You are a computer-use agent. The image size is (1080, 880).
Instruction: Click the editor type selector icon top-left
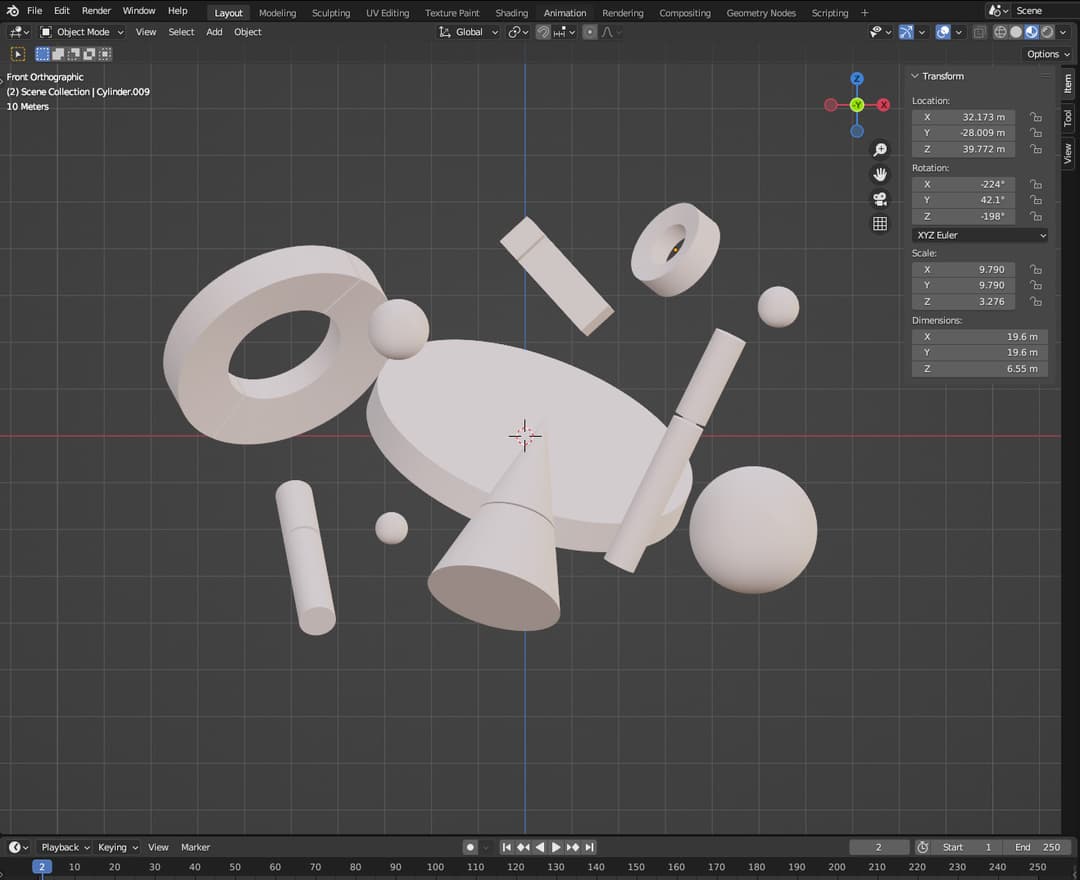pos(16,31)
